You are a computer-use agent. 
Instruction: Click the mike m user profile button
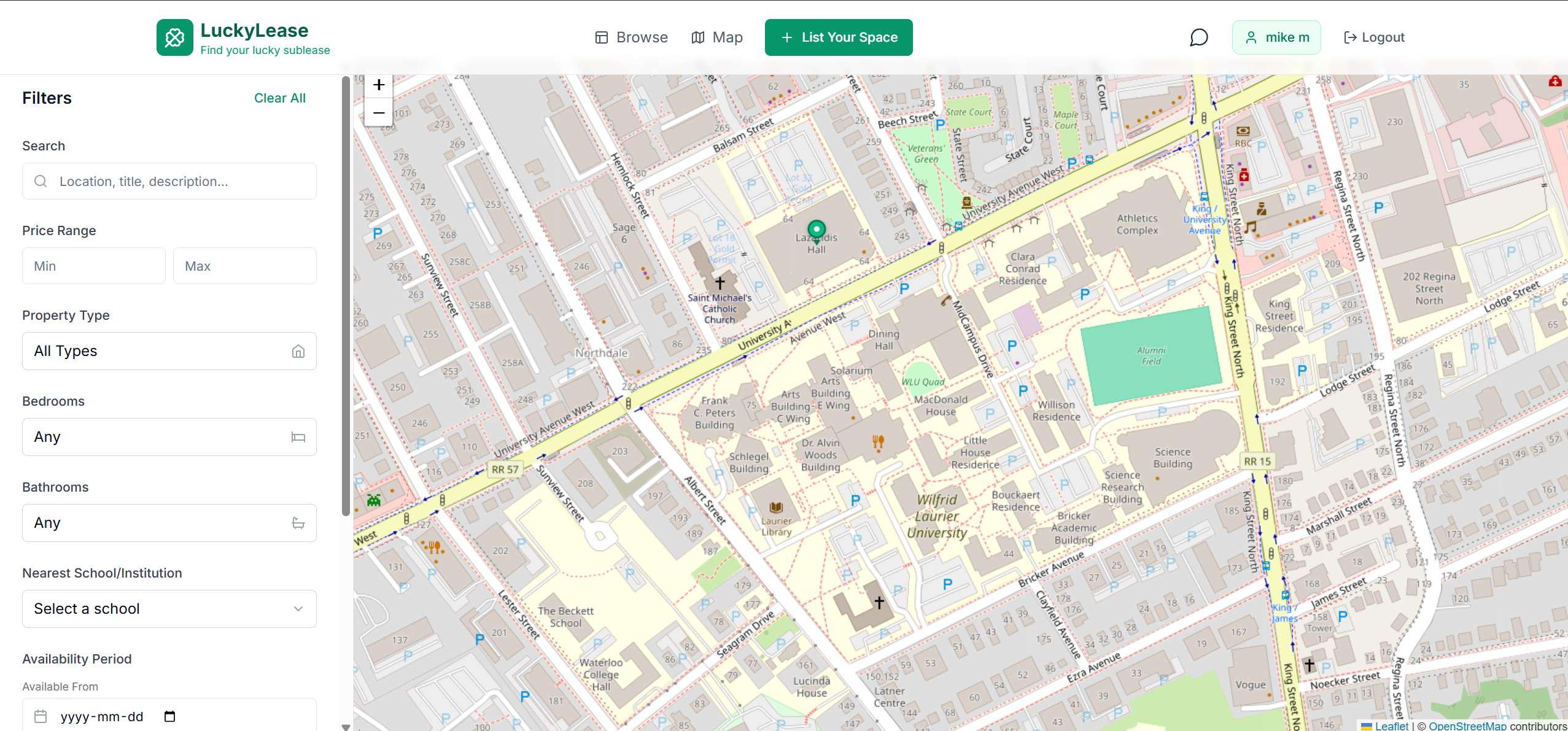[1276, 37]
